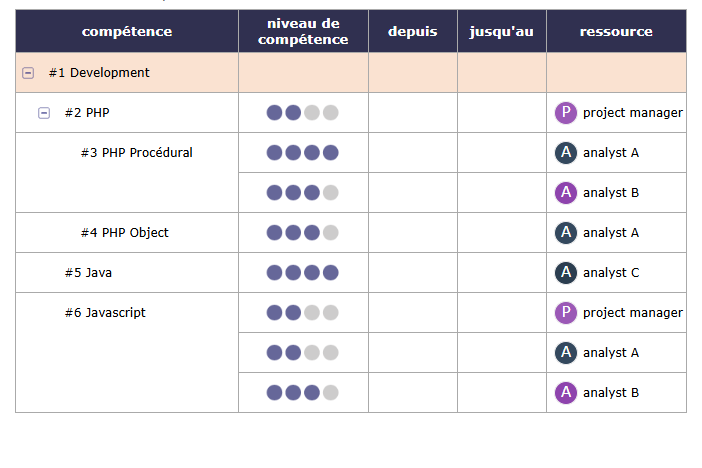
Task: Click analyst B avatar under PHP Procédural
Action: (566, 193)
